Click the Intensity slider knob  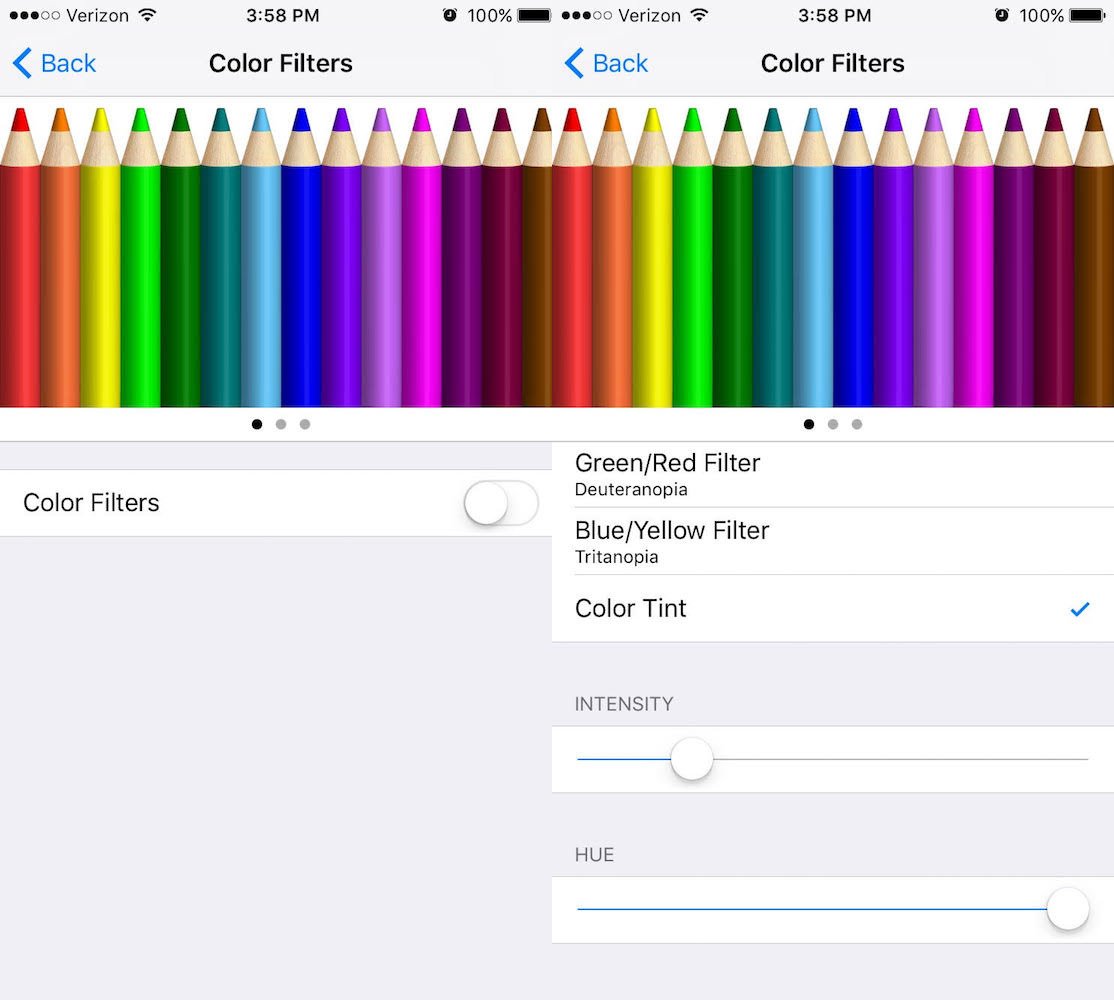[x=691, y=759]
